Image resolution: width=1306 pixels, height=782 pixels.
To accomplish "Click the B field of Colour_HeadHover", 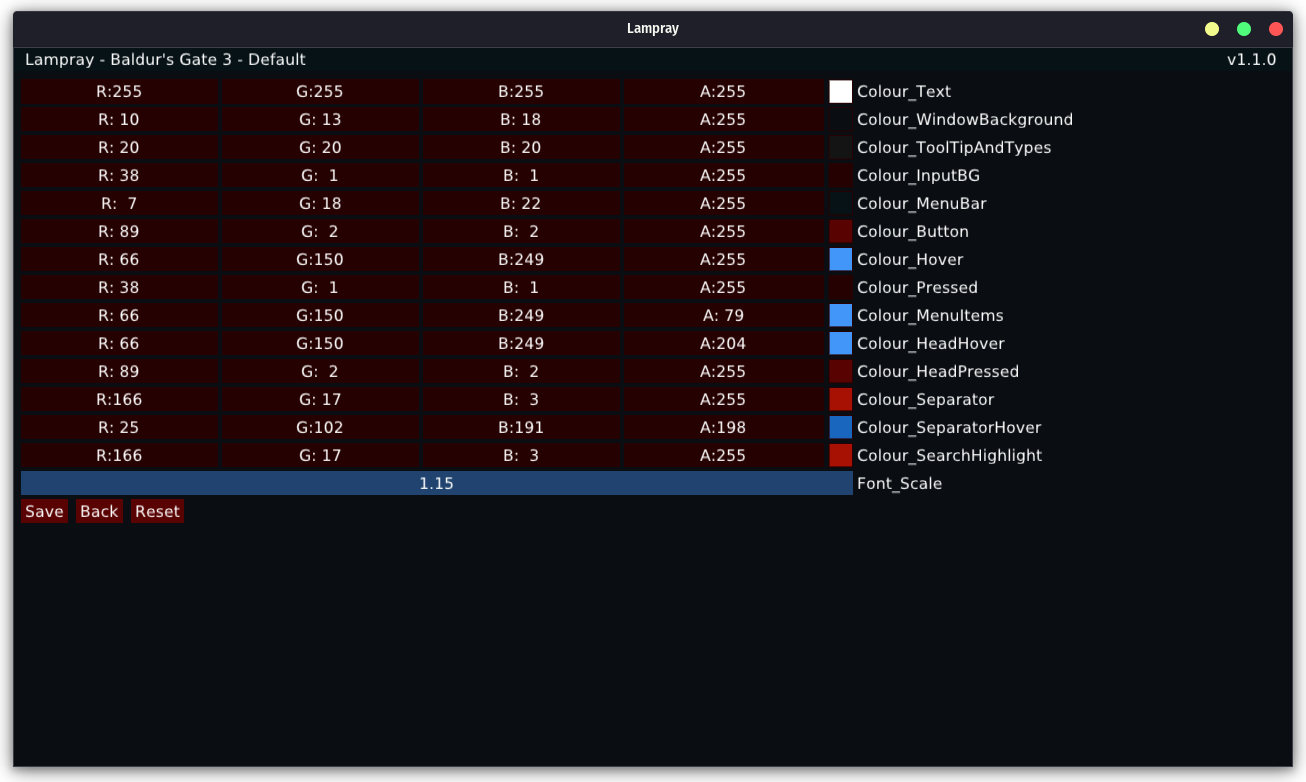I will [x=522, y=343].
